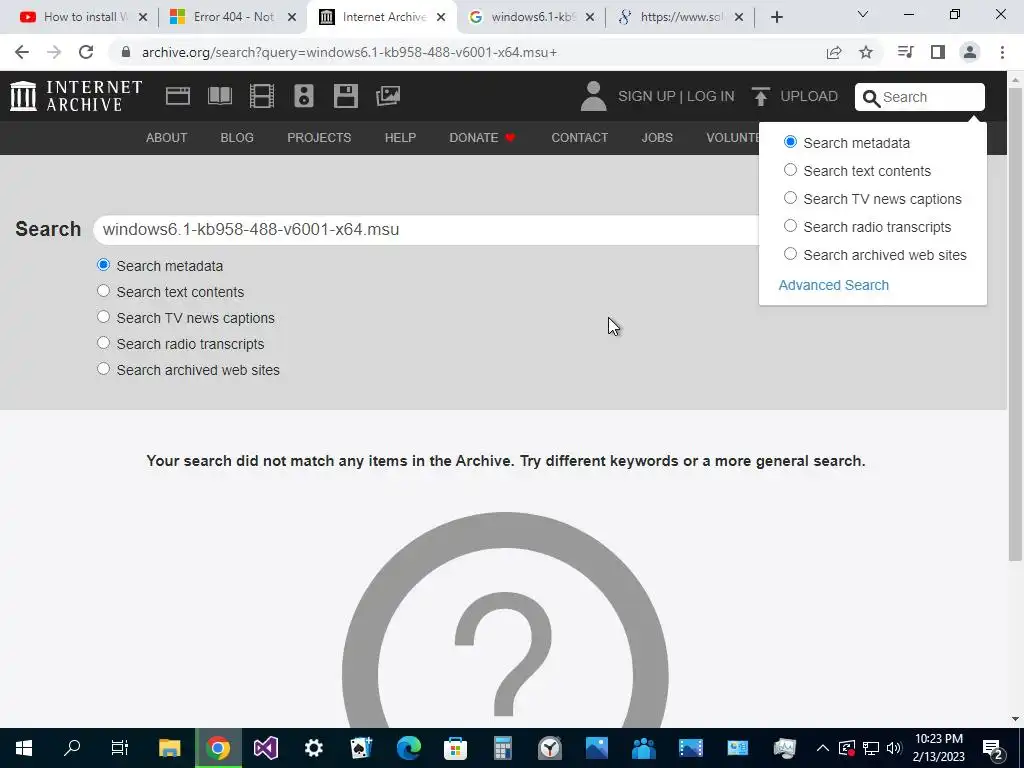Click the browser back arrow
The height and width of the screenshot is (768, 1024).
pyautogui.click(x=22, y=52)
